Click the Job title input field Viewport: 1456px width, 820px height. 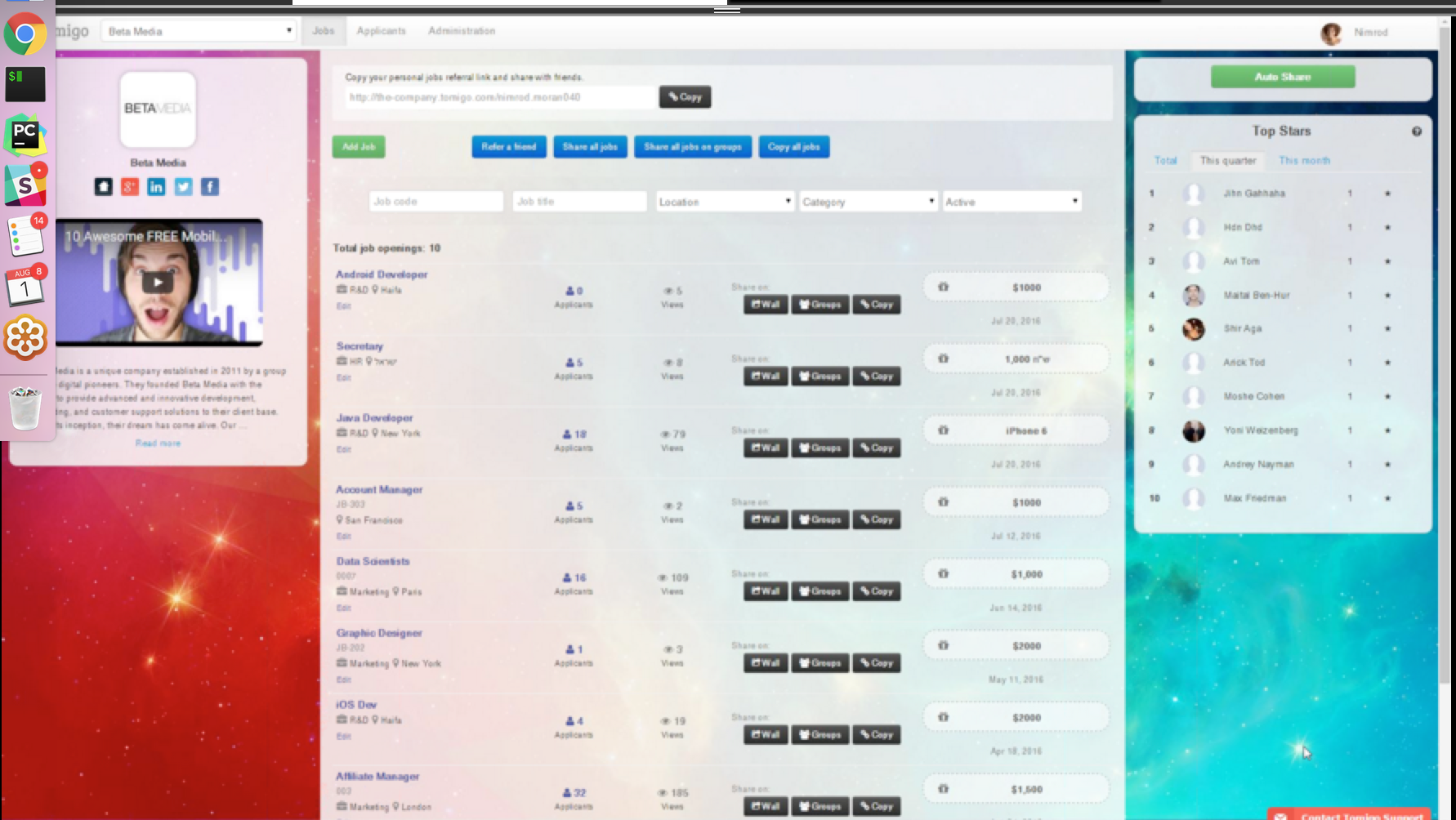click(x=579, y=202)
